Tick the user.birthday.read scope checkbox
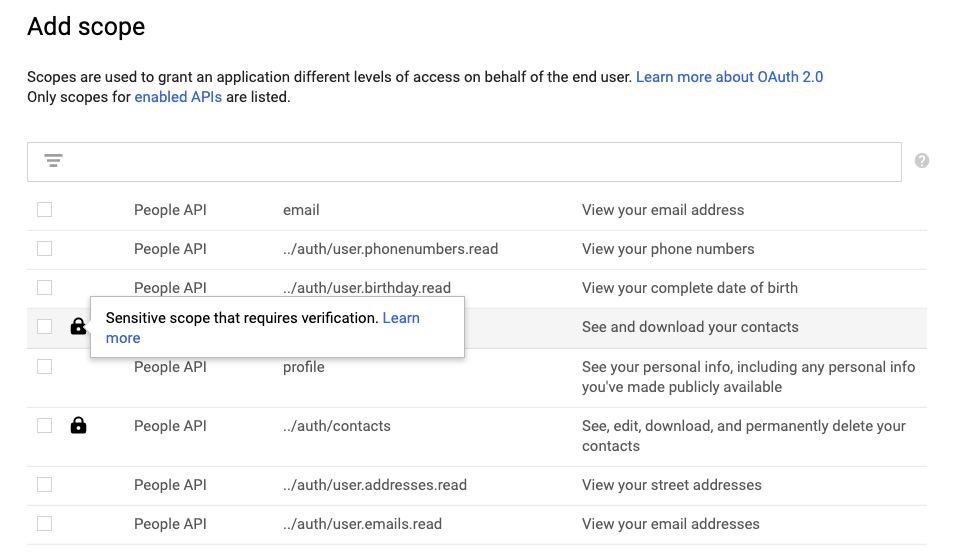Screen dimensions: 954x552 [x=44, y=288]
